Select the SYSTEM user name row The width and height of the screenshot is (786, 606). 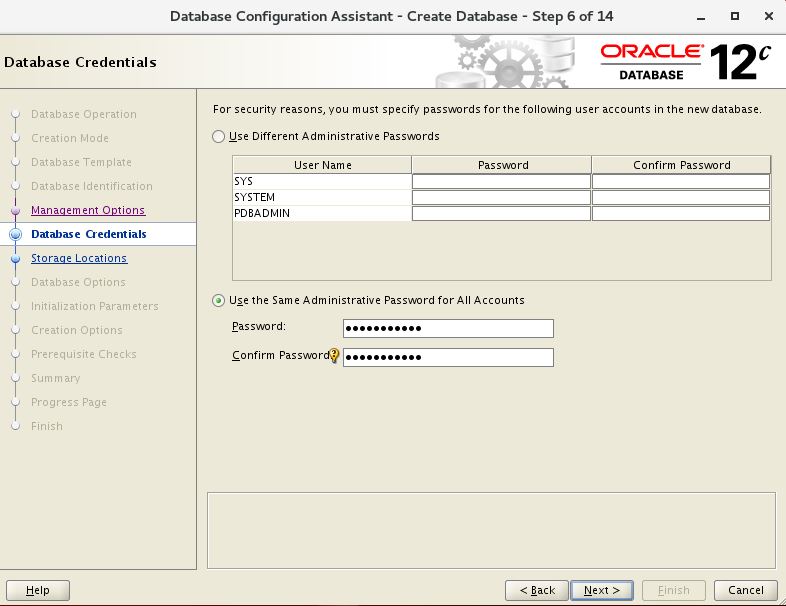click(x=322, y=197)
